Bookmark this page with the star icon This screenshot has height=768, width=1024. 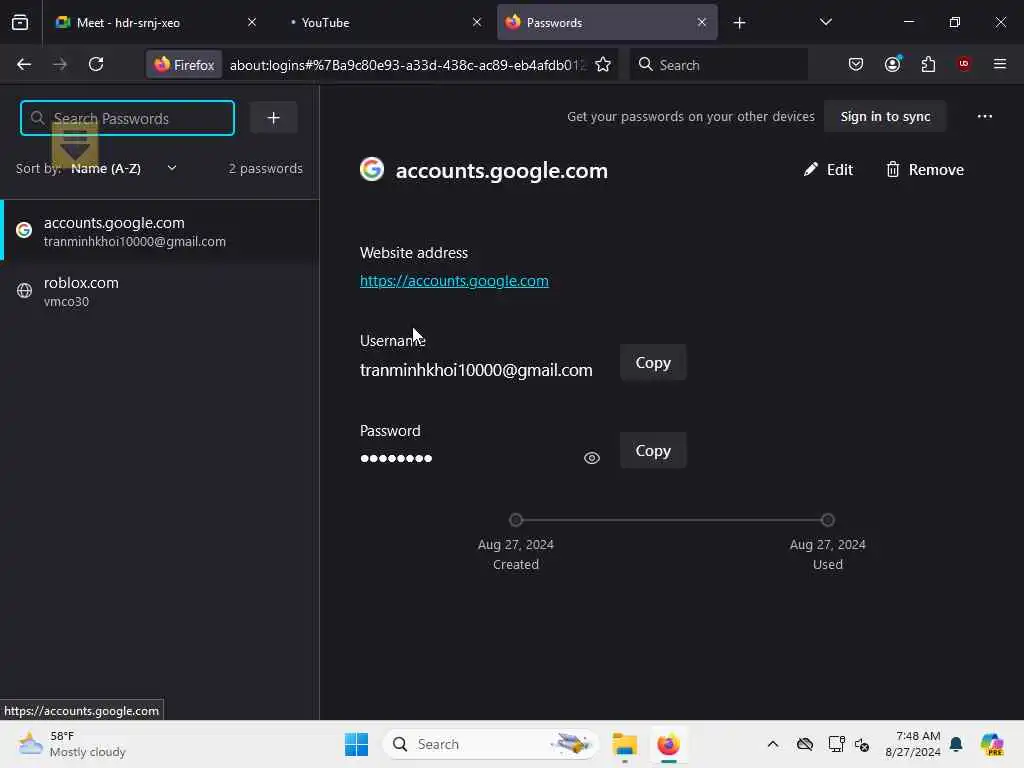coord(603,65)
